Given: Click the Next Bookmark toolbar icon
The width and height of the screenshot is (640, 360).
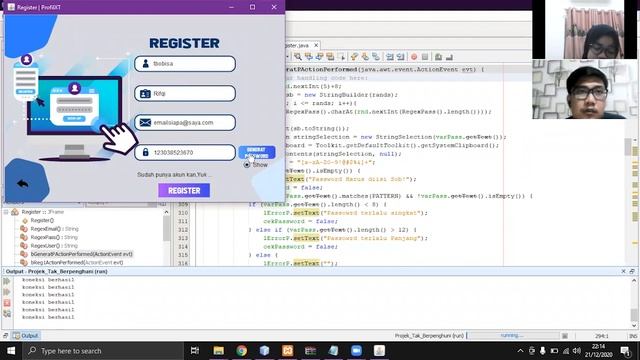Looking at the screenshot, I should pyautogui.click(x=365, y=57).
